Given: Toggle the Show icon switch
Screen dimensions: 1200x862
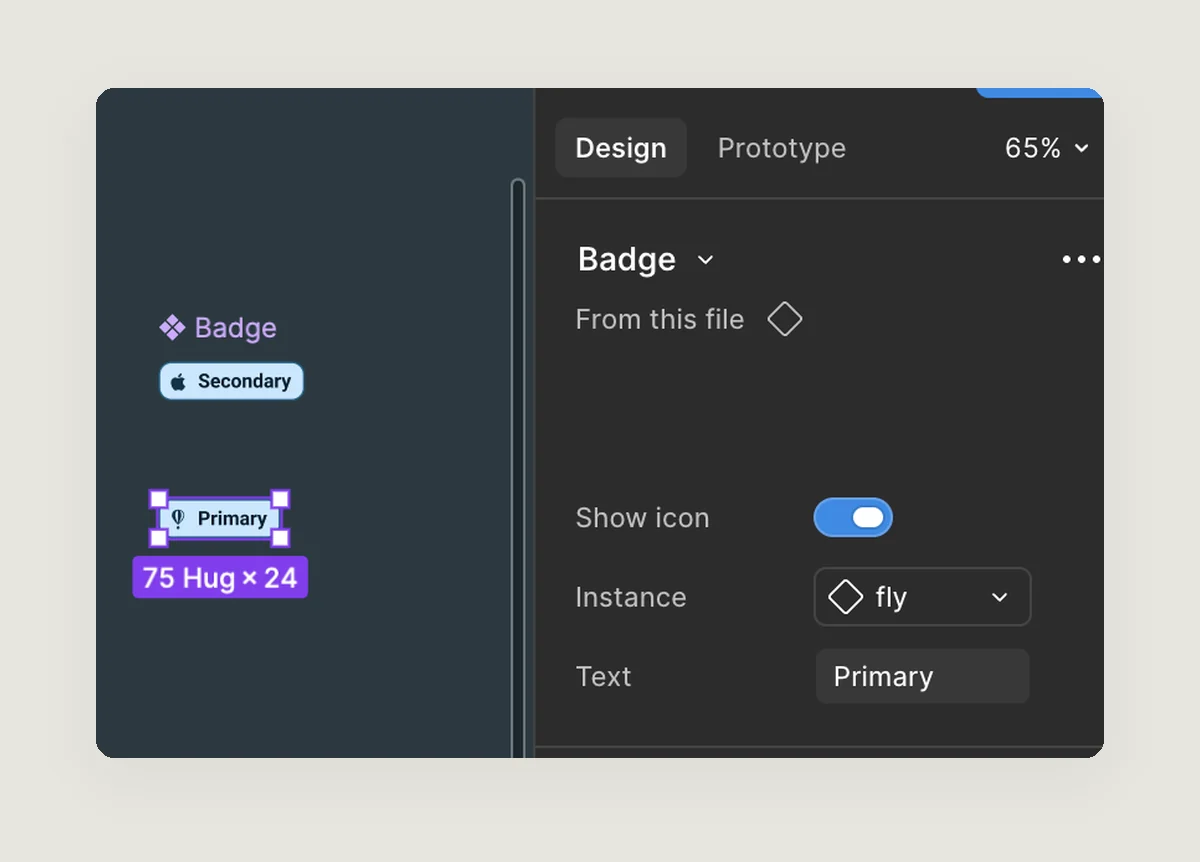Looking at the screenshot, I should point(853,517).
